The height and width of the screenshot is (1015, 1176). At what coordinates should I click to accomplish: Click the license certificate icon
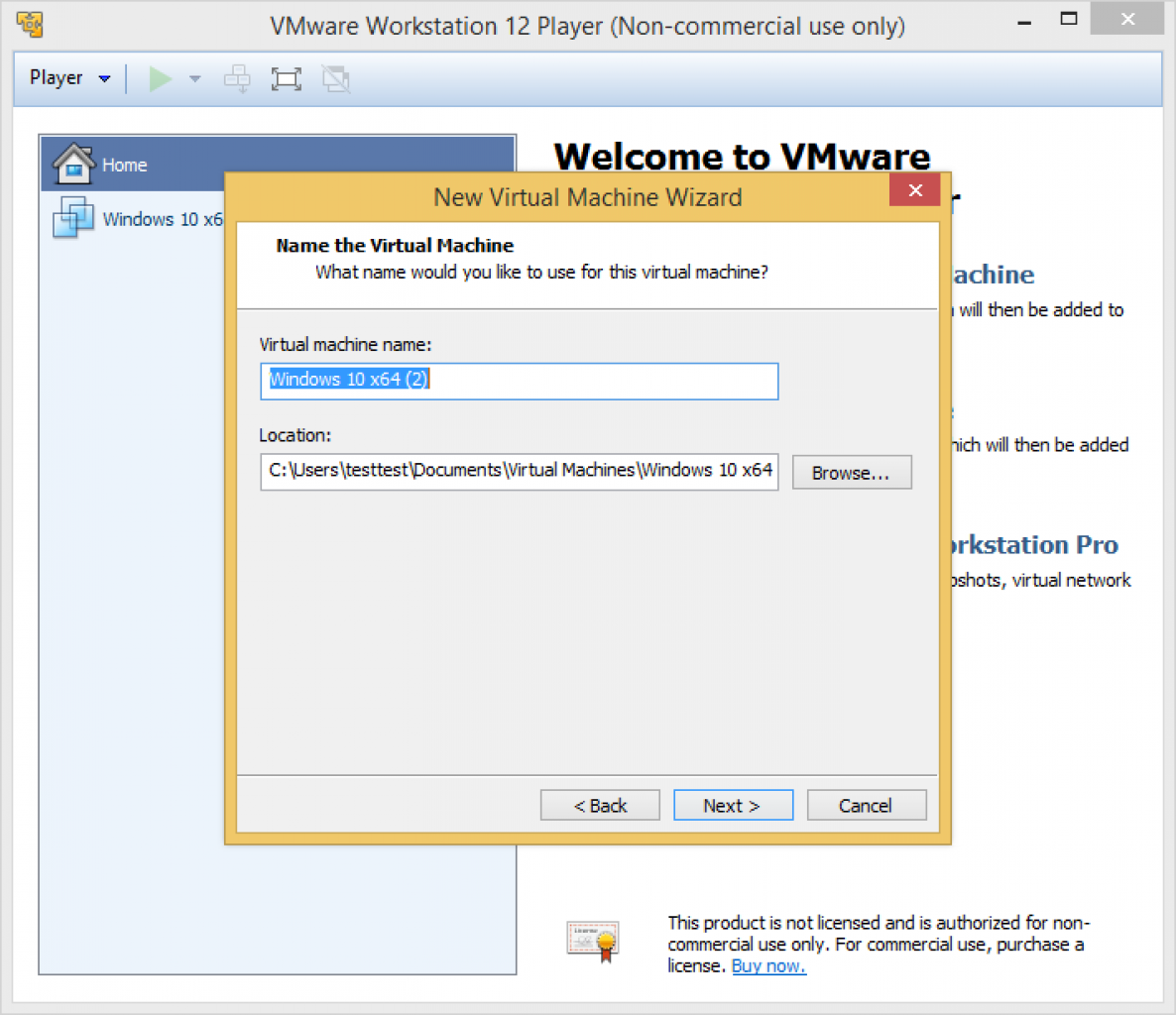(593, 942)
